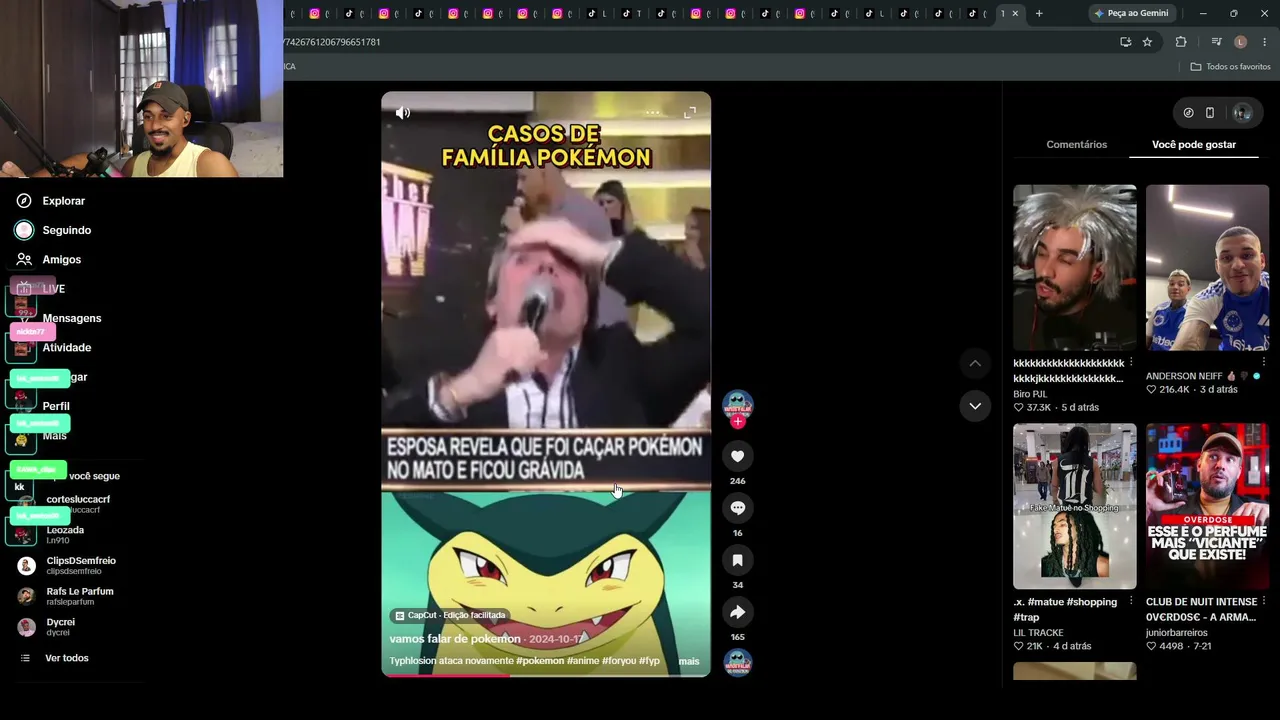
Task: Seek using the red video progress bar
Action: coord(546,675)
